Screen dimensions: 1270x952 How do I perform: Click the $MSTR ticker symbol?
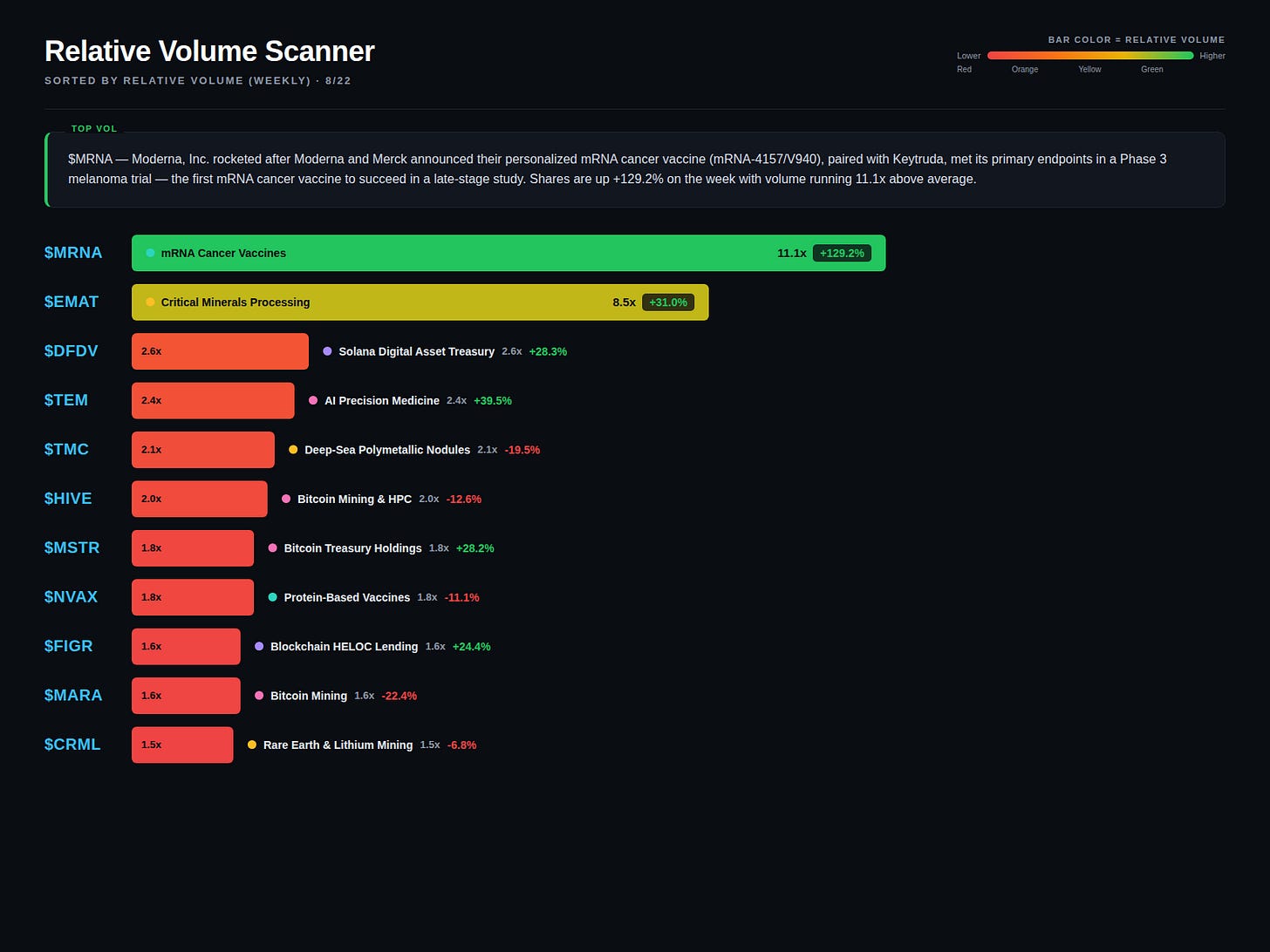coord(72,548)
